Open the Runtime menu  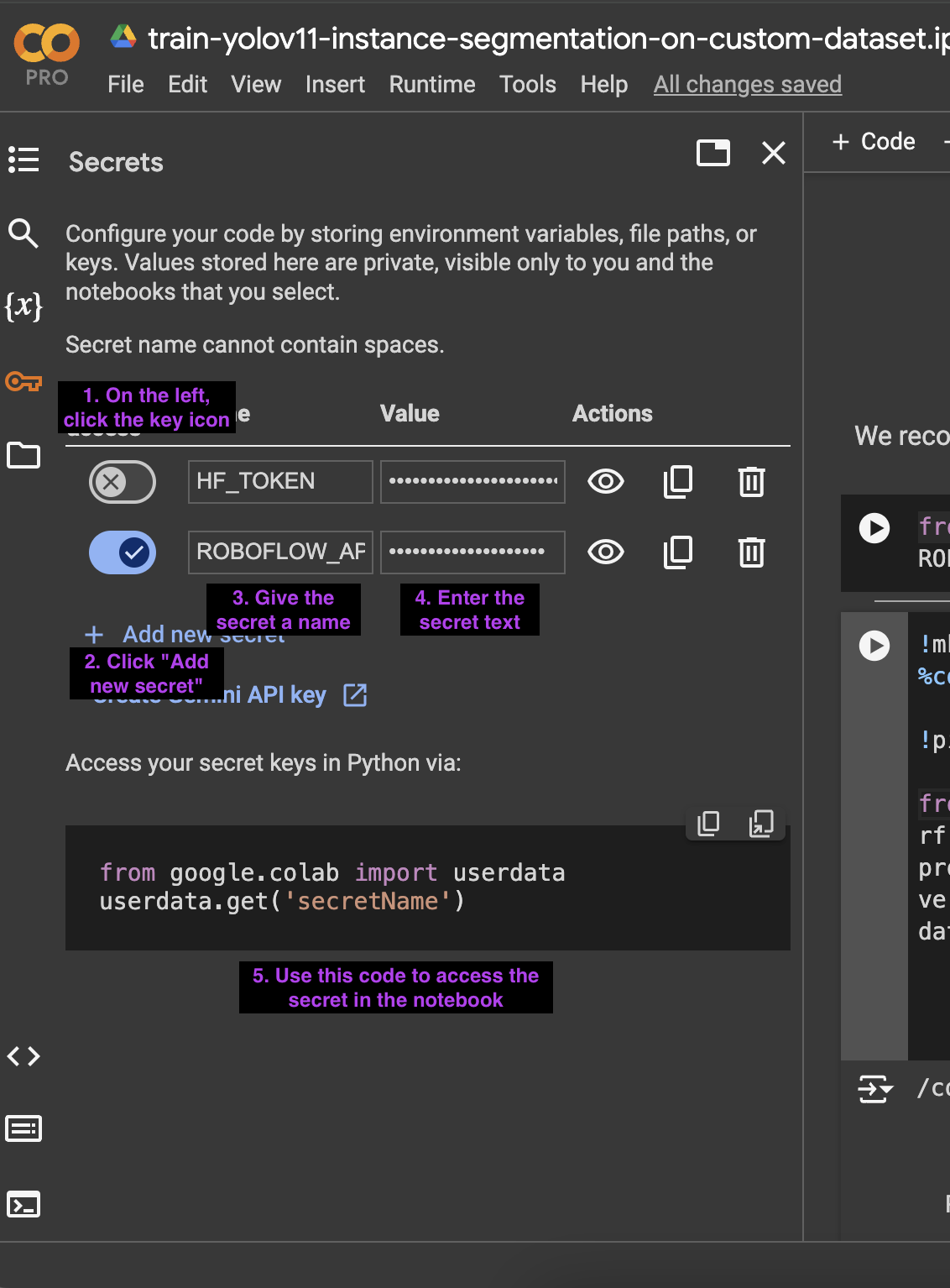coord(431,85)
